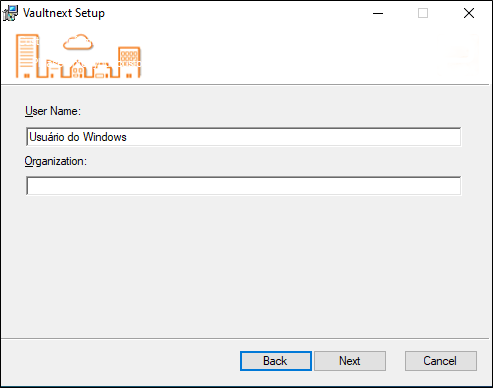Minimize the Vaultnext Setup window
Viewport: 493px width, 388px height.
[378, 13]
